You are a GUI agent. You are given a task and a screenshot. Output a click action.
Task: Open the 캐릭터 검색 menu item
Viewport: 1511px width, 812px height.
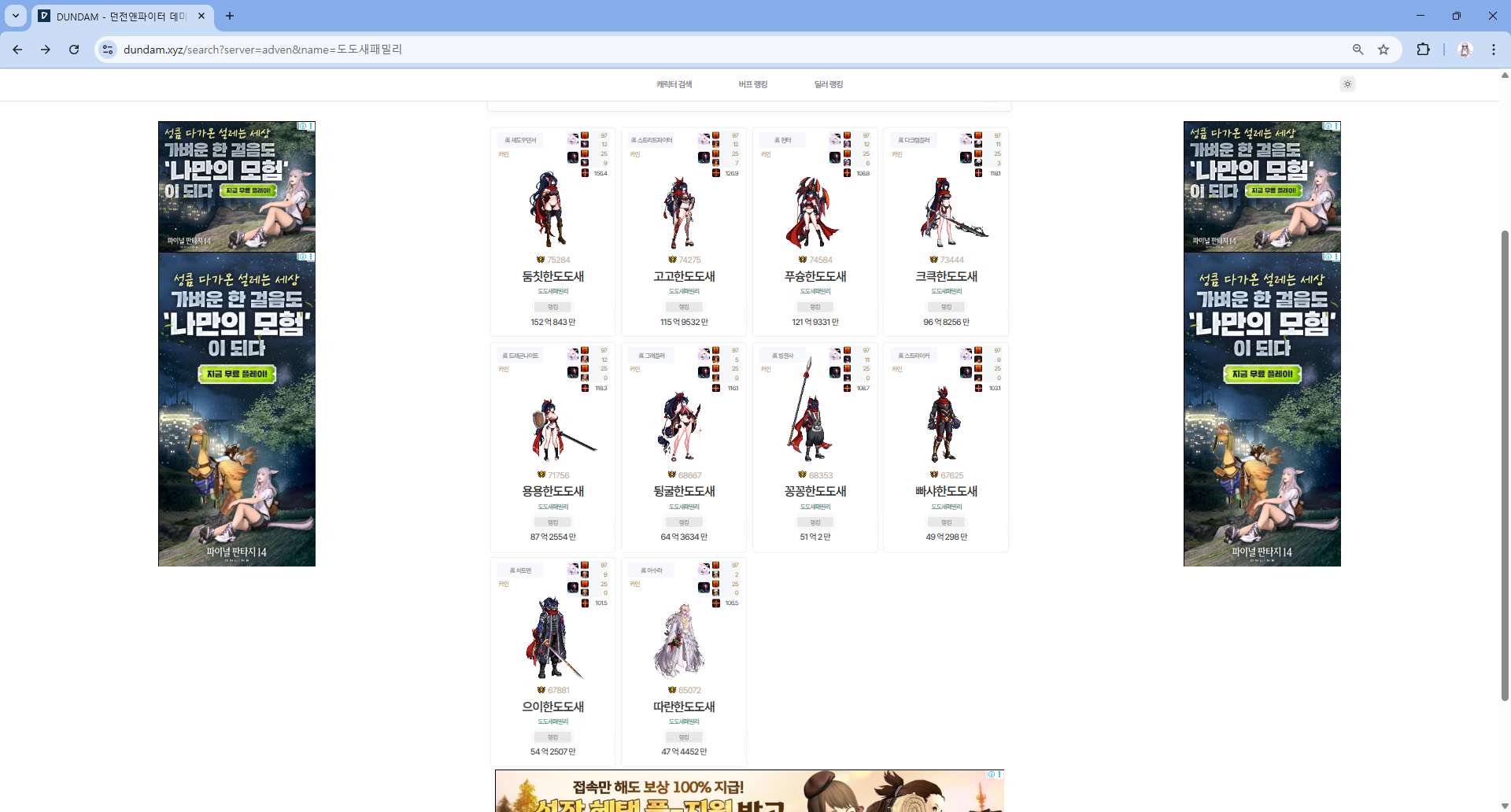[x=674, y=84]
